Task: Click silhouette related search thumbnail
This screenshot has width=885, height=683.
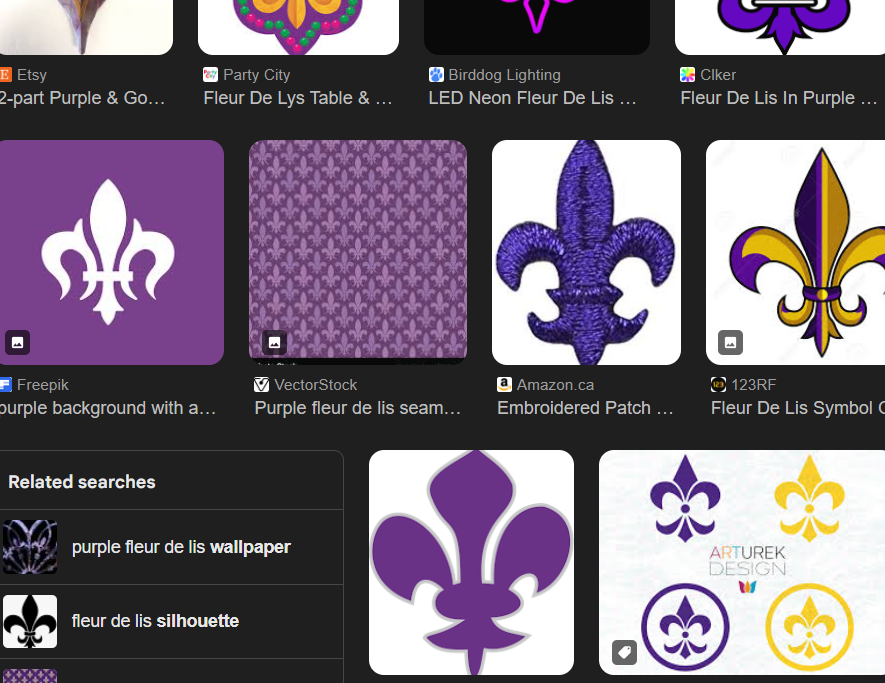Action: point(30,621)
